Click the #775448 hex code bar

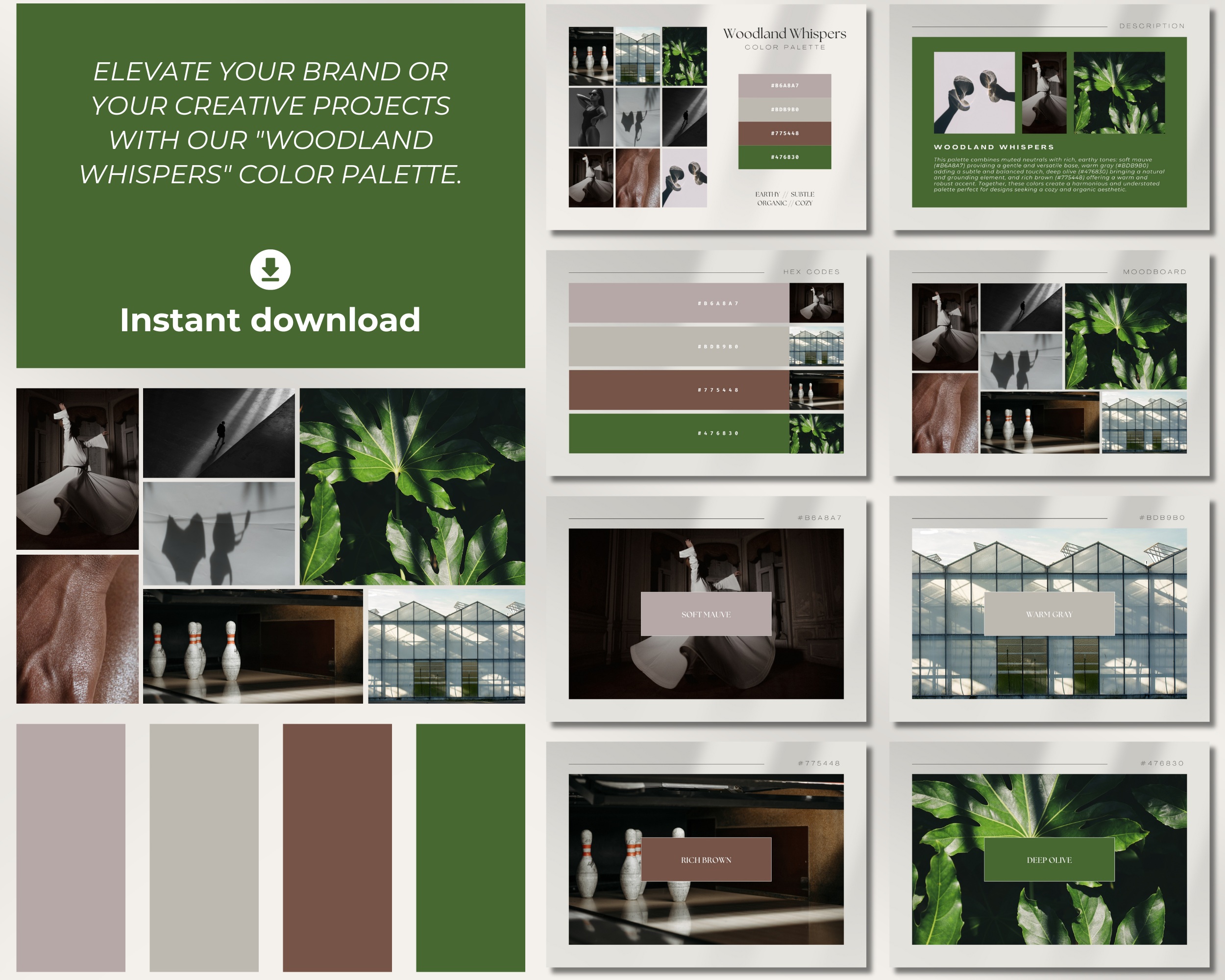pos(679,391)
